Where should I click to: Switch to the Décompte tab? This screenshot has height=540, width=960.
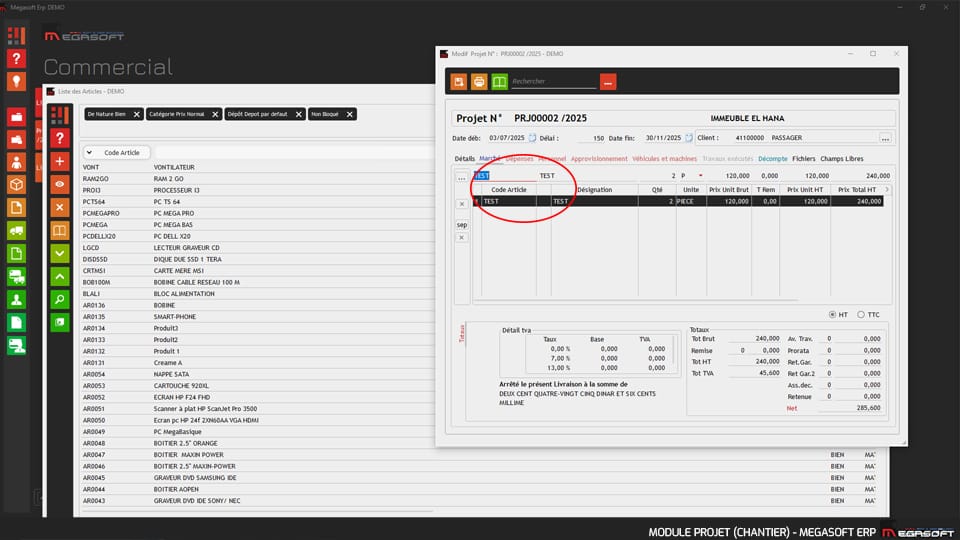(772, 158)
